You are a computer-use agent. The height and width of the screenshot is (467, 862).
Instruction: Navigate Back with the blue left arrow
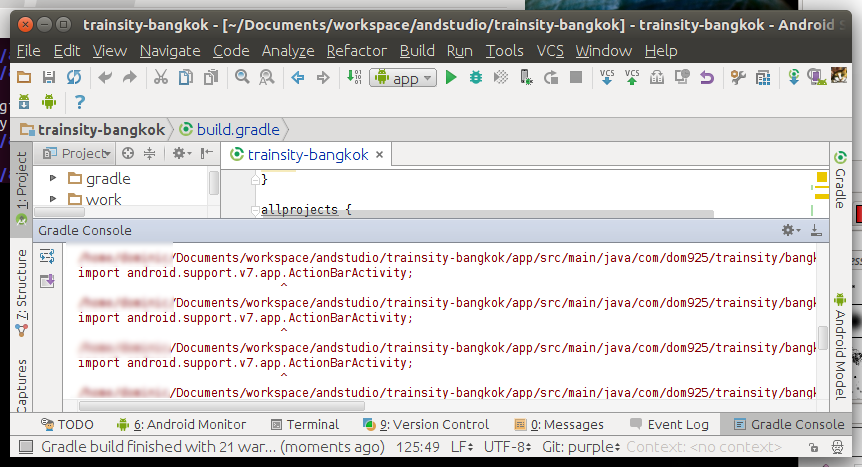(x=298, y=78)
